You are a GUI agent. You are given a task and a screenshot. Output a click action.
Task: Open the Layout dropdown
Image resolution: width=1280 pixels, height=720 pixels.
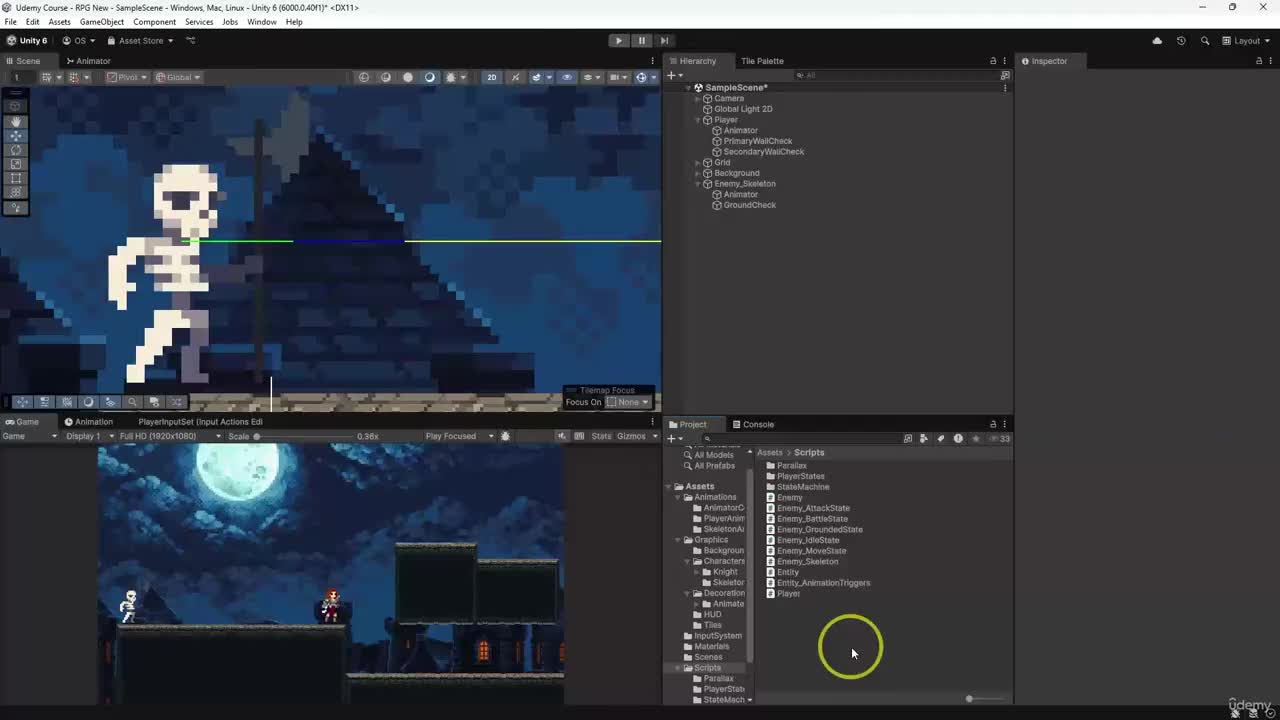click(x=1247, y=41)
